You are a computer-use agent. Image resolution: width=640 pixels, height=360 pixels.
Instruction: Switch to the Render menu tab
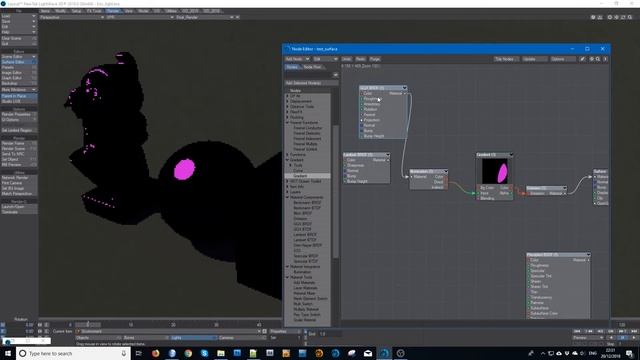pos(113,11)
